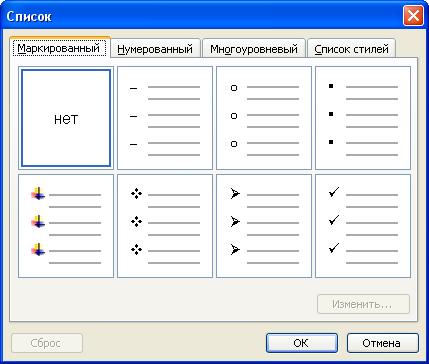Click the Изменить... button

click(x=363, y=304)
